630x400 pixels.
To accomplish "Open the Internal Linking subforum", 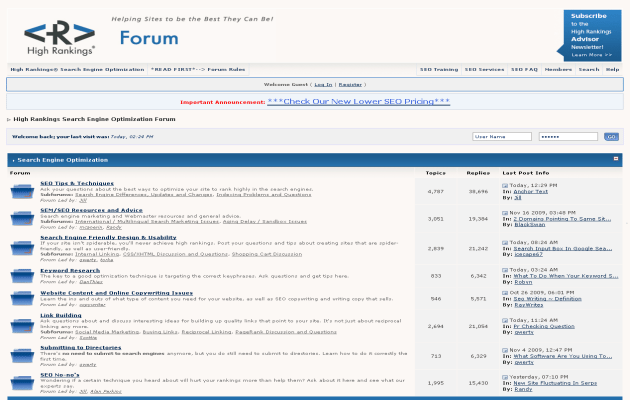I will pyautogui.click(x=97, y=254).
